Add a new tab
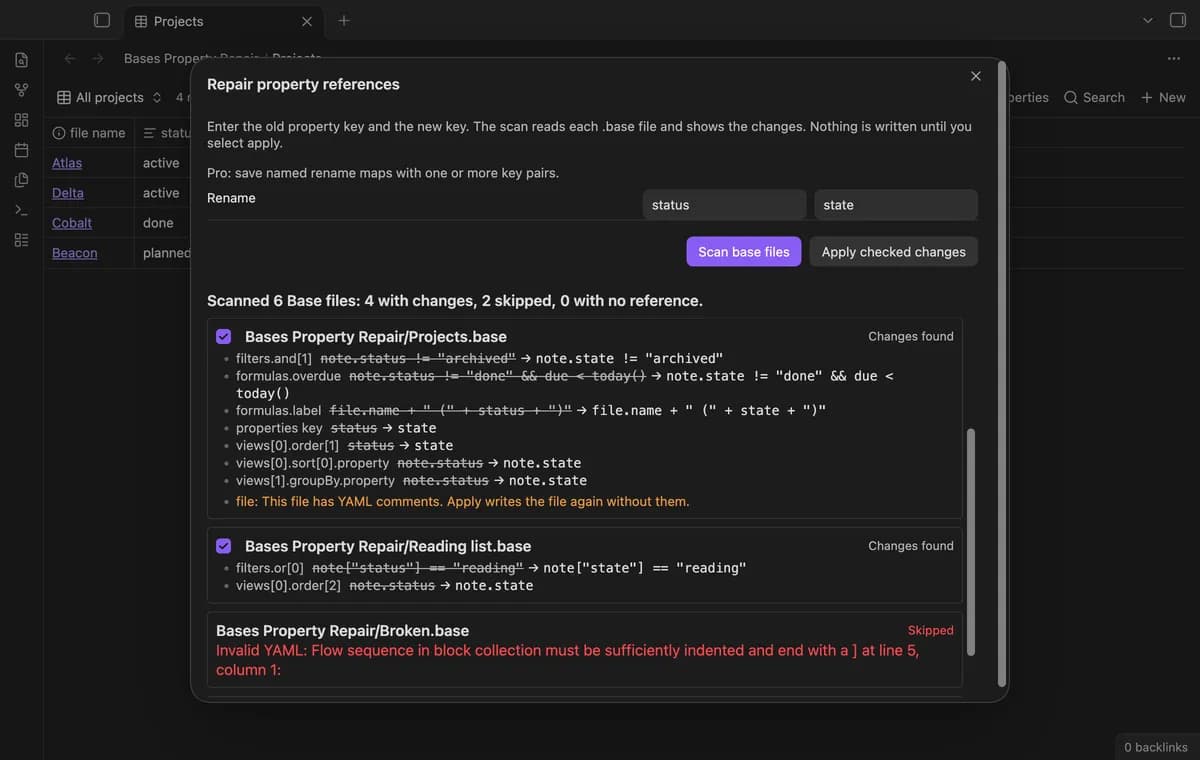1200x760 pixels. click(x=344, y=20)
